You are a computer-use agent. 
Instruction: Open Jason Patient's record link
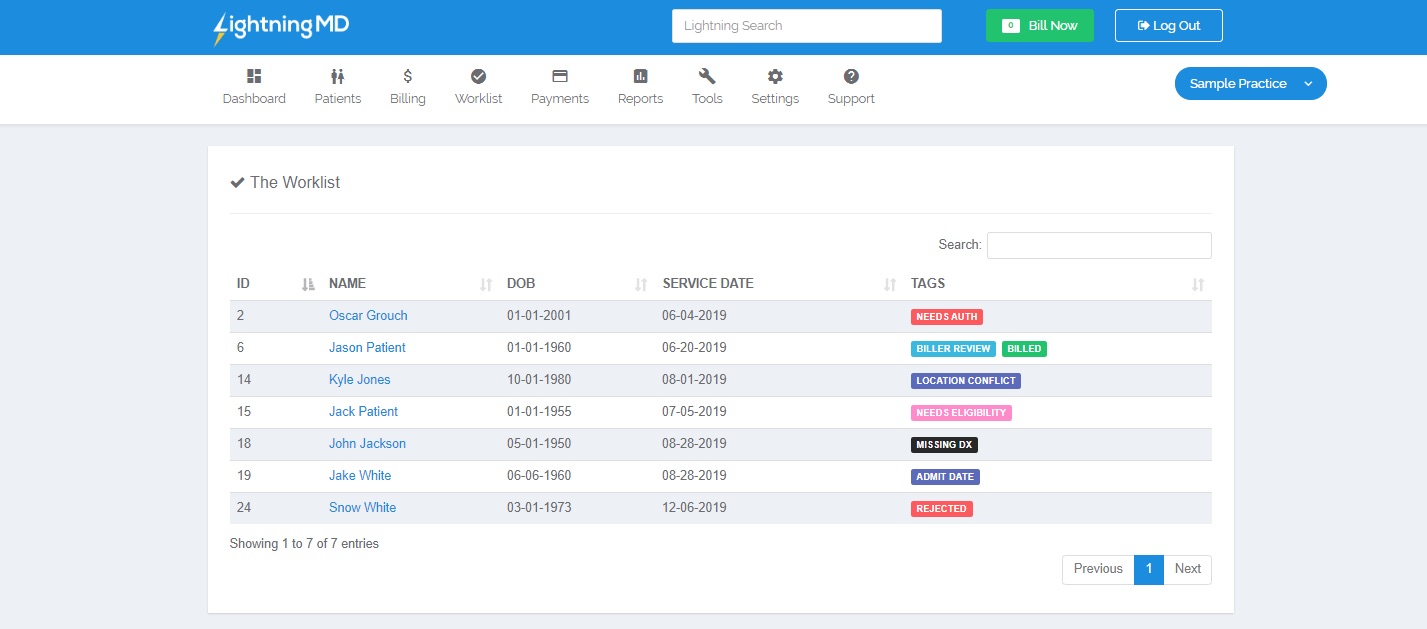click(367, 347)
